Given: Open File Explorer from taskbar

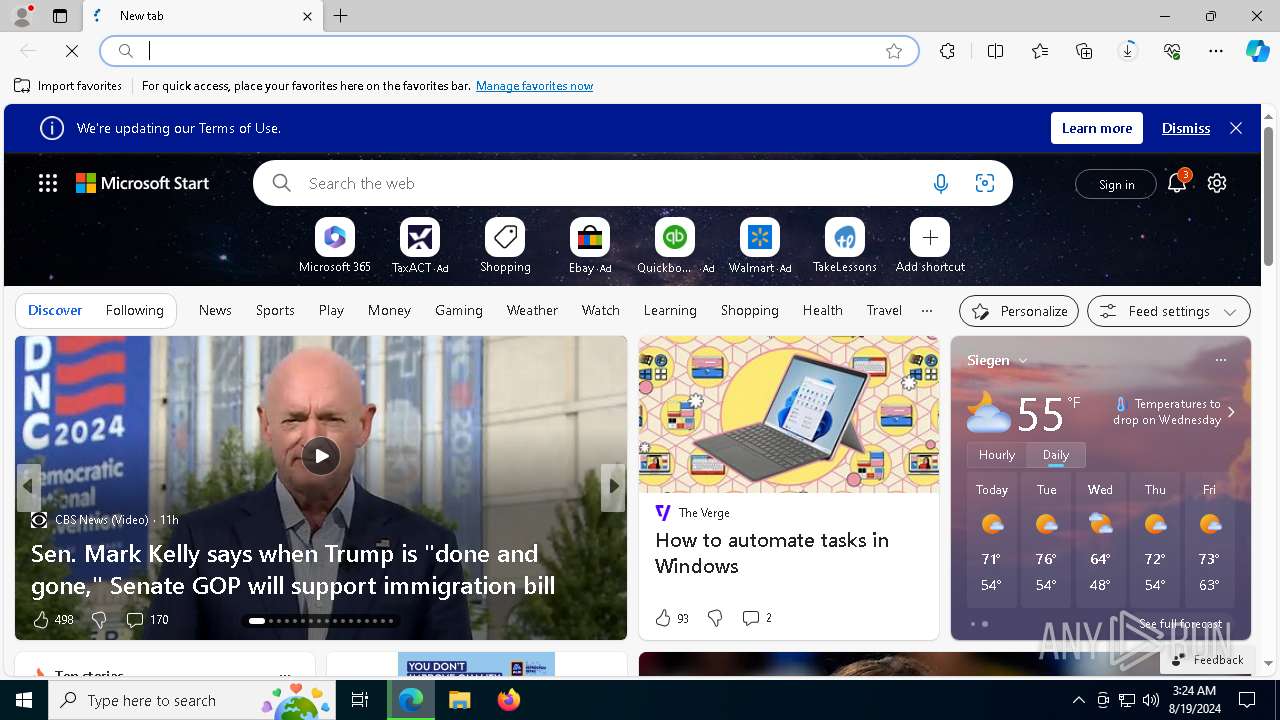Looking at the screenshot, I should coord(460,700).
